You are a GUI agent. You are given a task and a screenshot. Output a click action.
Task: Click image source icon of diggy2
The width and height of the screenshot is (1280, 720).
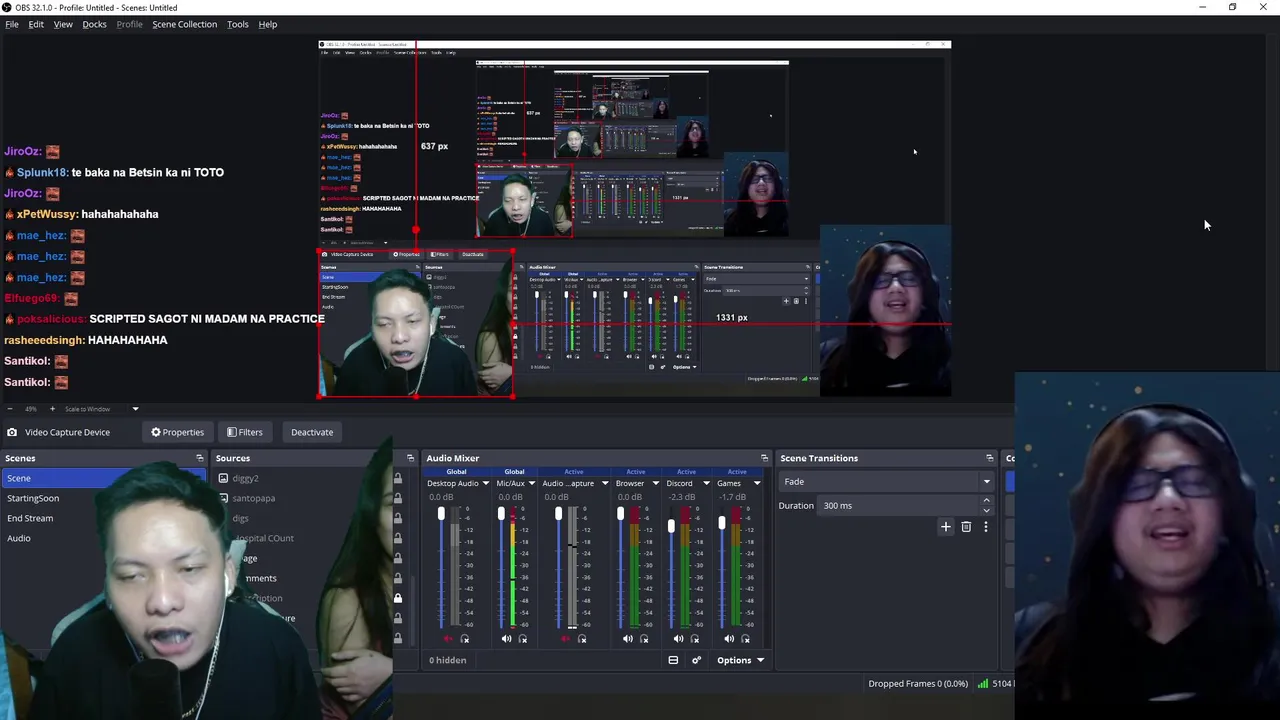[223, 478]
